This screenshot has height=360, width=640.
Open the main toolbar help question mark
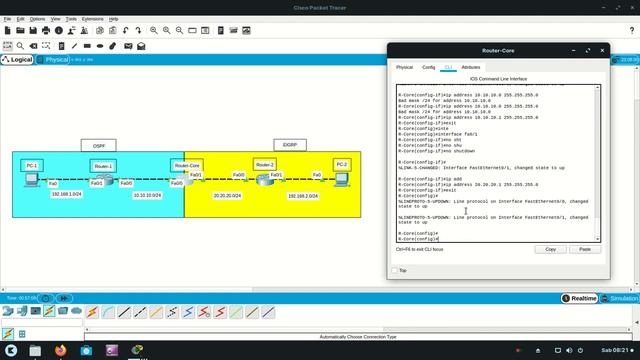632,31
